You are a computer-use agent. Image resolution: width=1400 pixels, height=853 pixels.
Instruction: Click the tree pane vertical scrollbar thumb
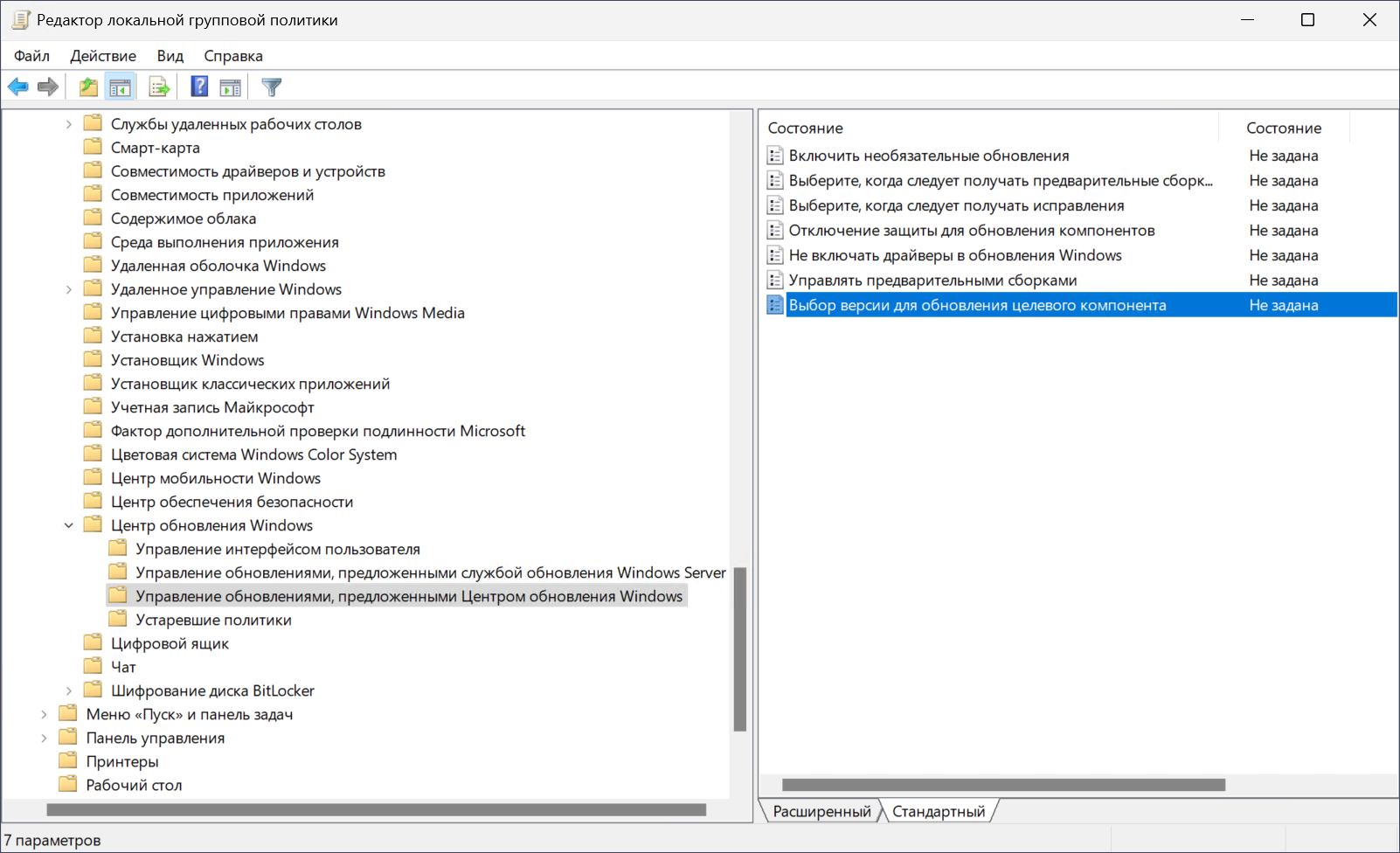740,649
